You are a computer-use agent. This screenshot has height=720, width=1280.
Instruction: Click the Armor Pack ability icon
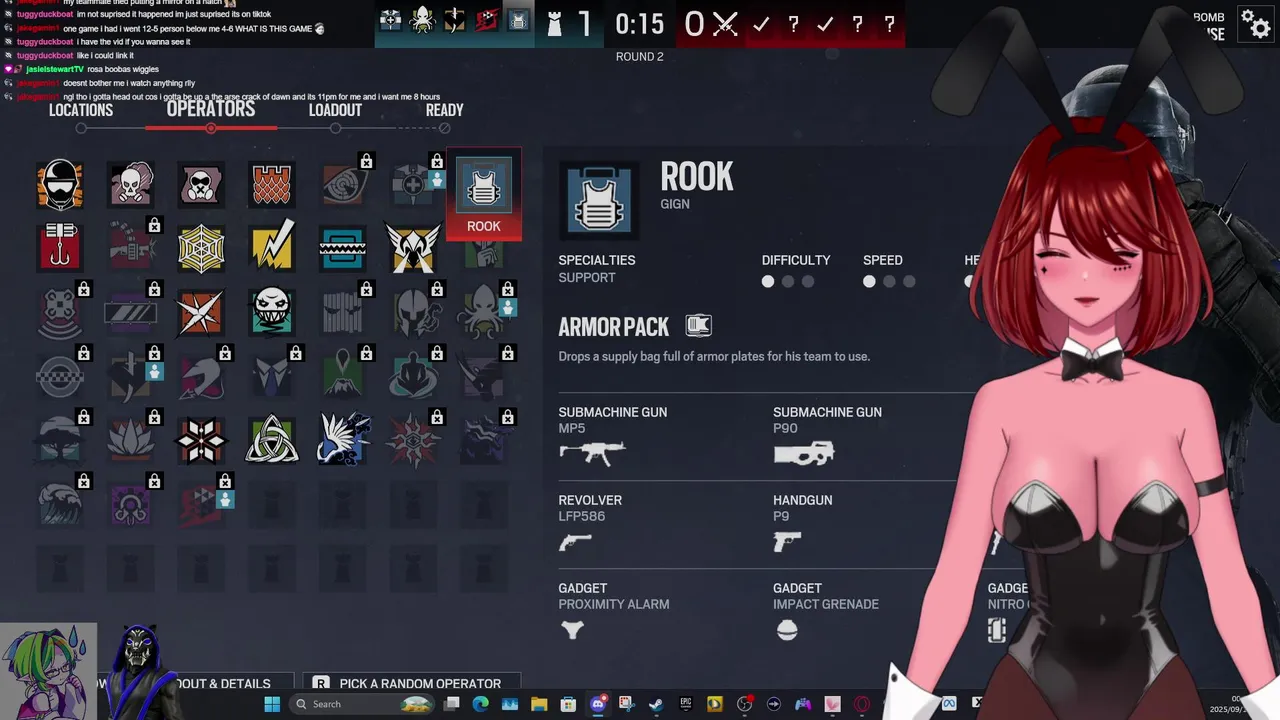click(x=698, y=325)
